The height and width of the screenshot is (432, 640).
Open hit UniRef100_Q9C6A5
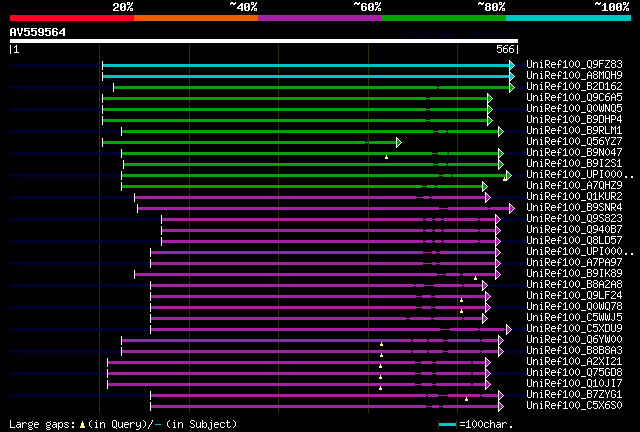574,98
